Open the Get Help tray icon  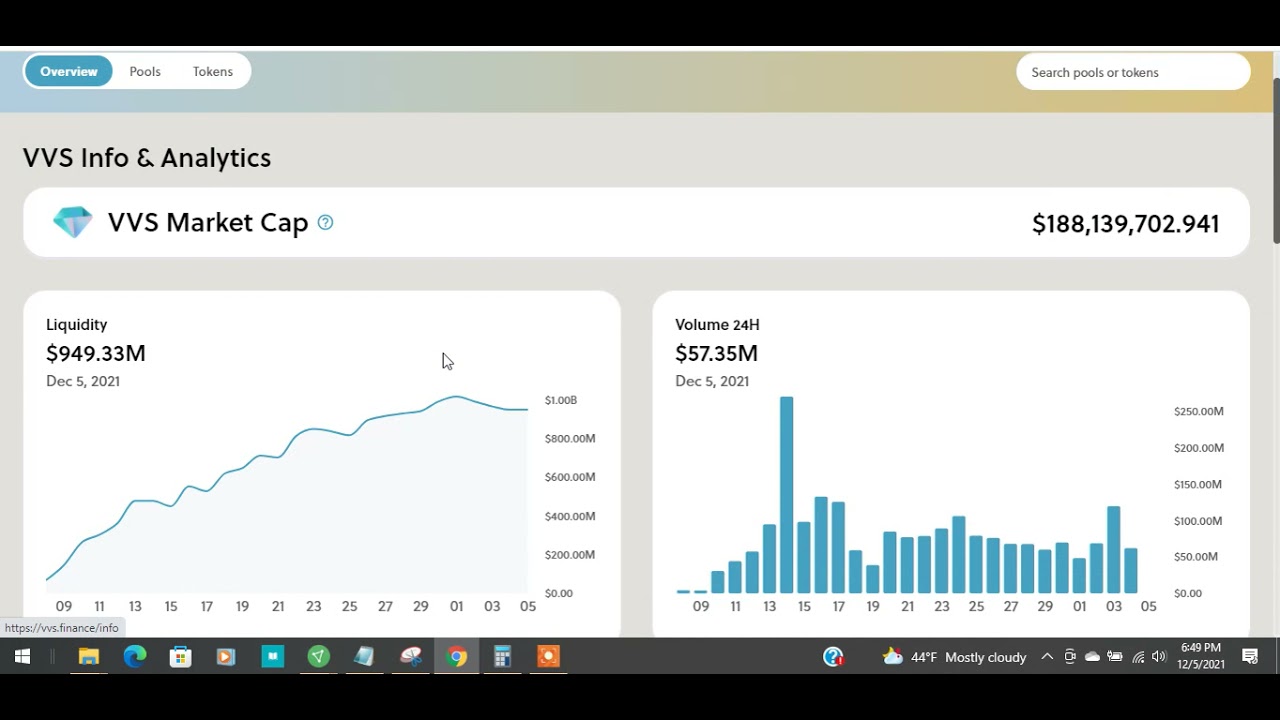tap(833, 657)
